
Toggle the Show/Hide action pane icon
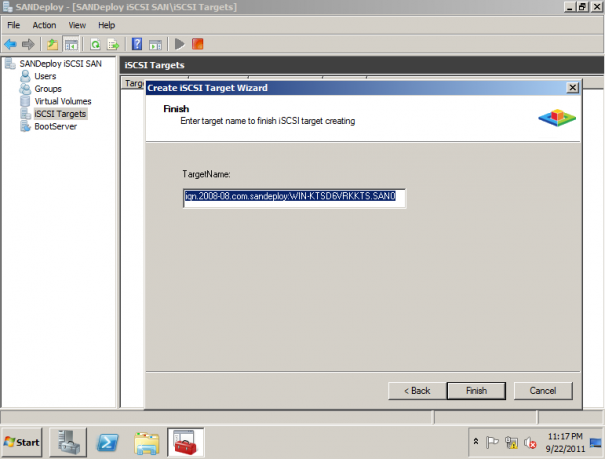coord(155,44)
